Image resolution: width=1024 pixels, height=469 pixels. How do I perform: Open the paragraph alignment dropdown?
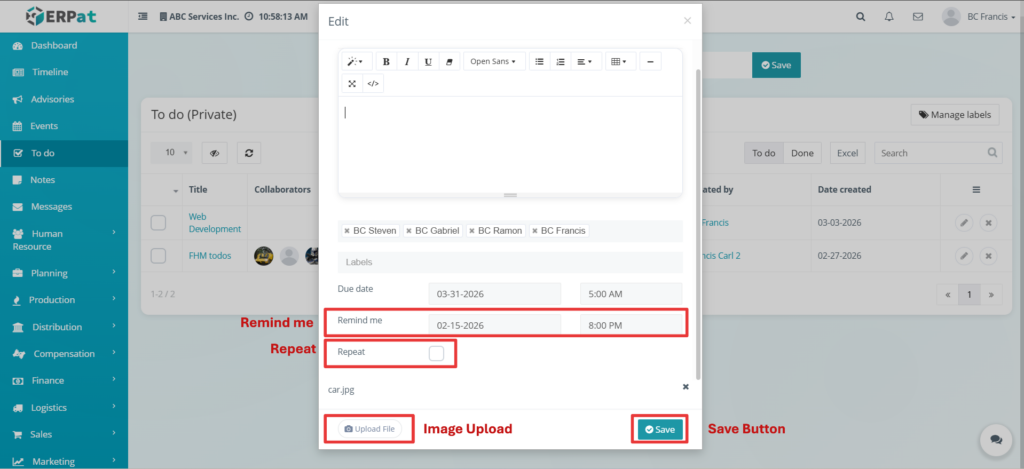(584, 62)
